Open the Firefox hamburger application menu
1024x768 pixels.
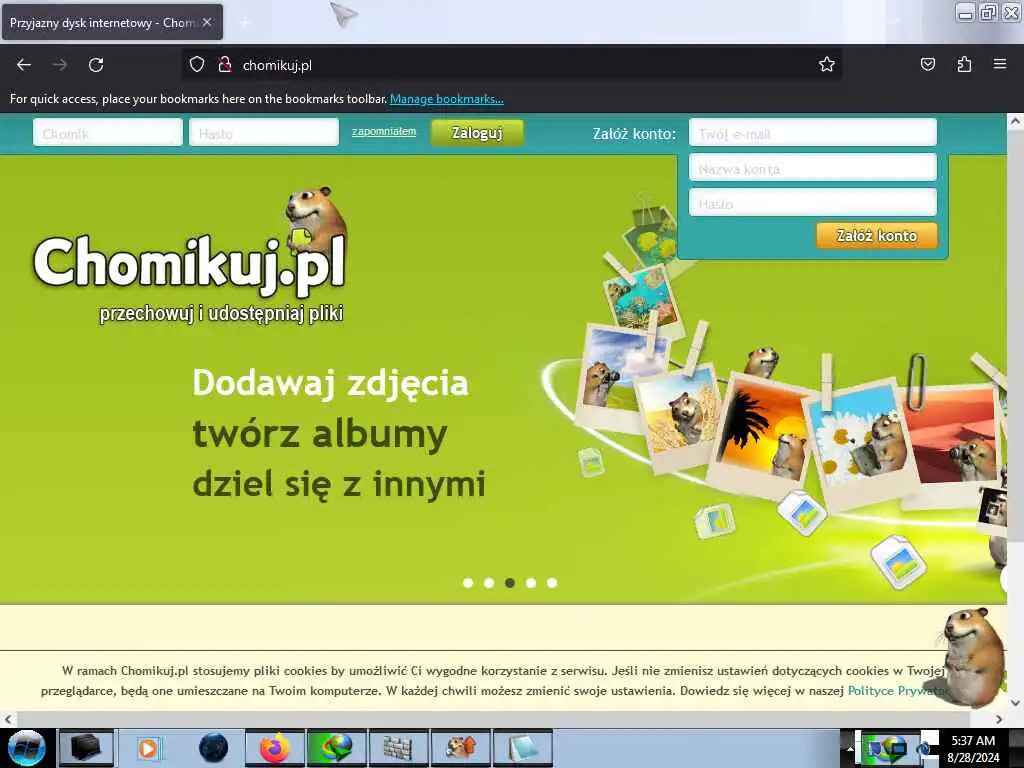click(x=1000, y=64)
